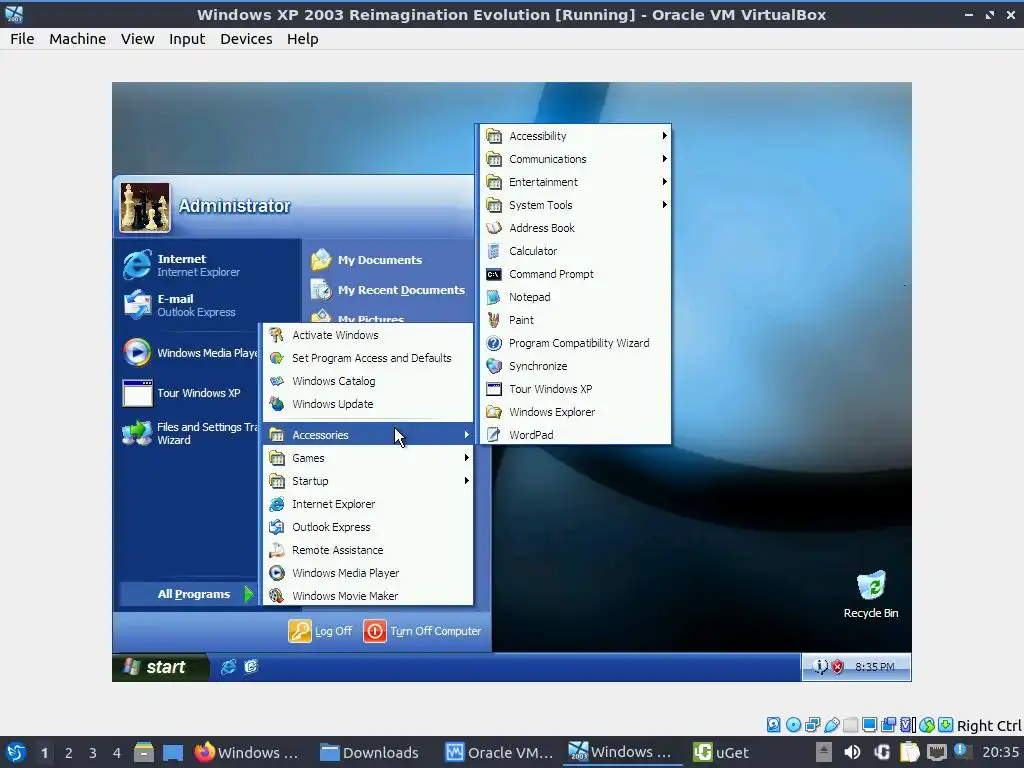The image size is (1024, 768).
Task: Click the XP start button
Action: click(161, 667)
